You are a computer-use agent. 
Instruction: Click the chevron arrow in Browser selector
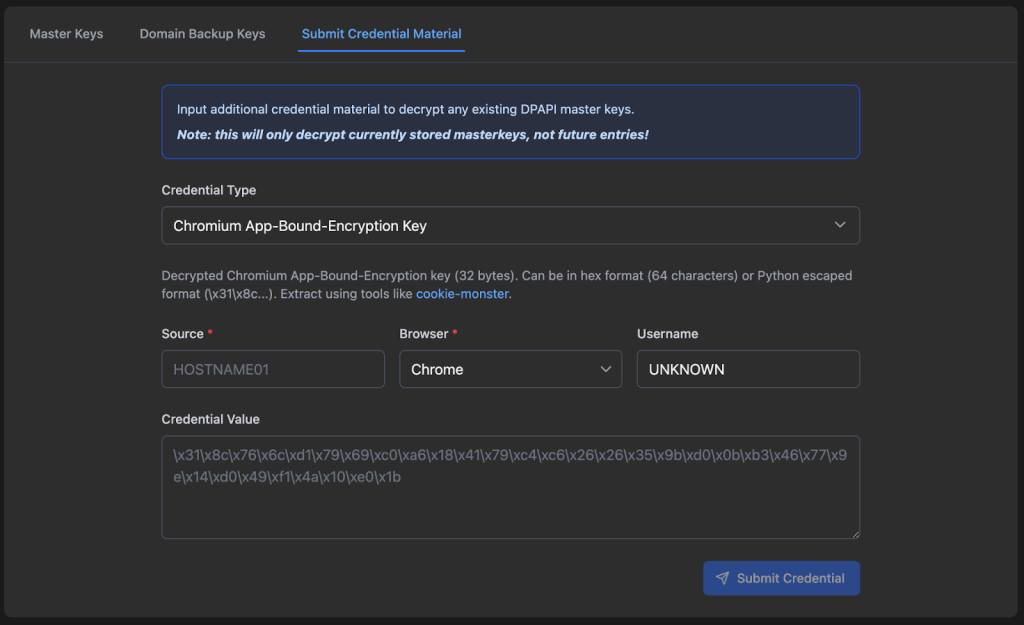click(605, 369)
